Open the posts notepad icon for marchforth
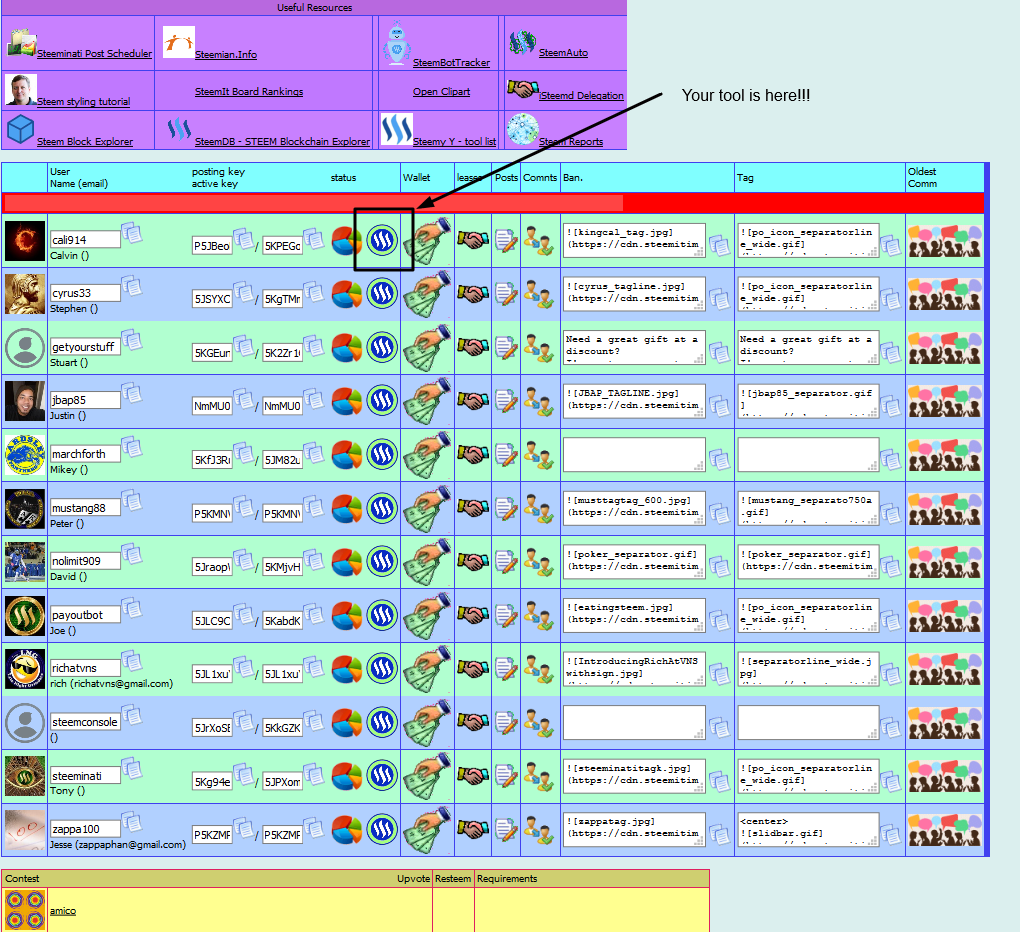Image resolution: width=1020 pixels, height=932 pixels. [506, 454]
